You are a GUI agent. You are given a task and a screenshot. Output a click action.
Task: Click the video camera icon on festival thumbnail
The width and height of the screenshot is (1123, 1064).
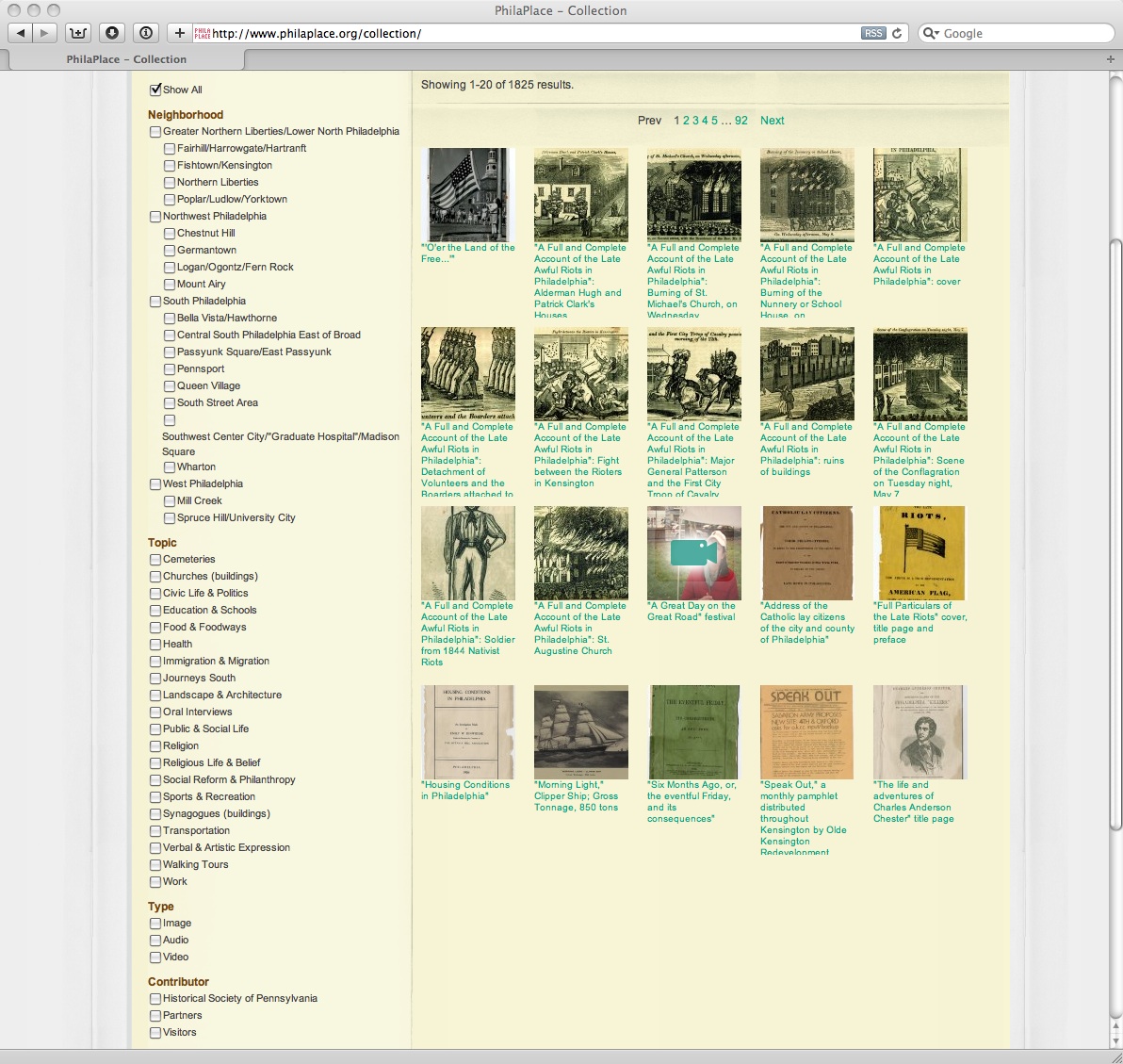tap(694, 552)
